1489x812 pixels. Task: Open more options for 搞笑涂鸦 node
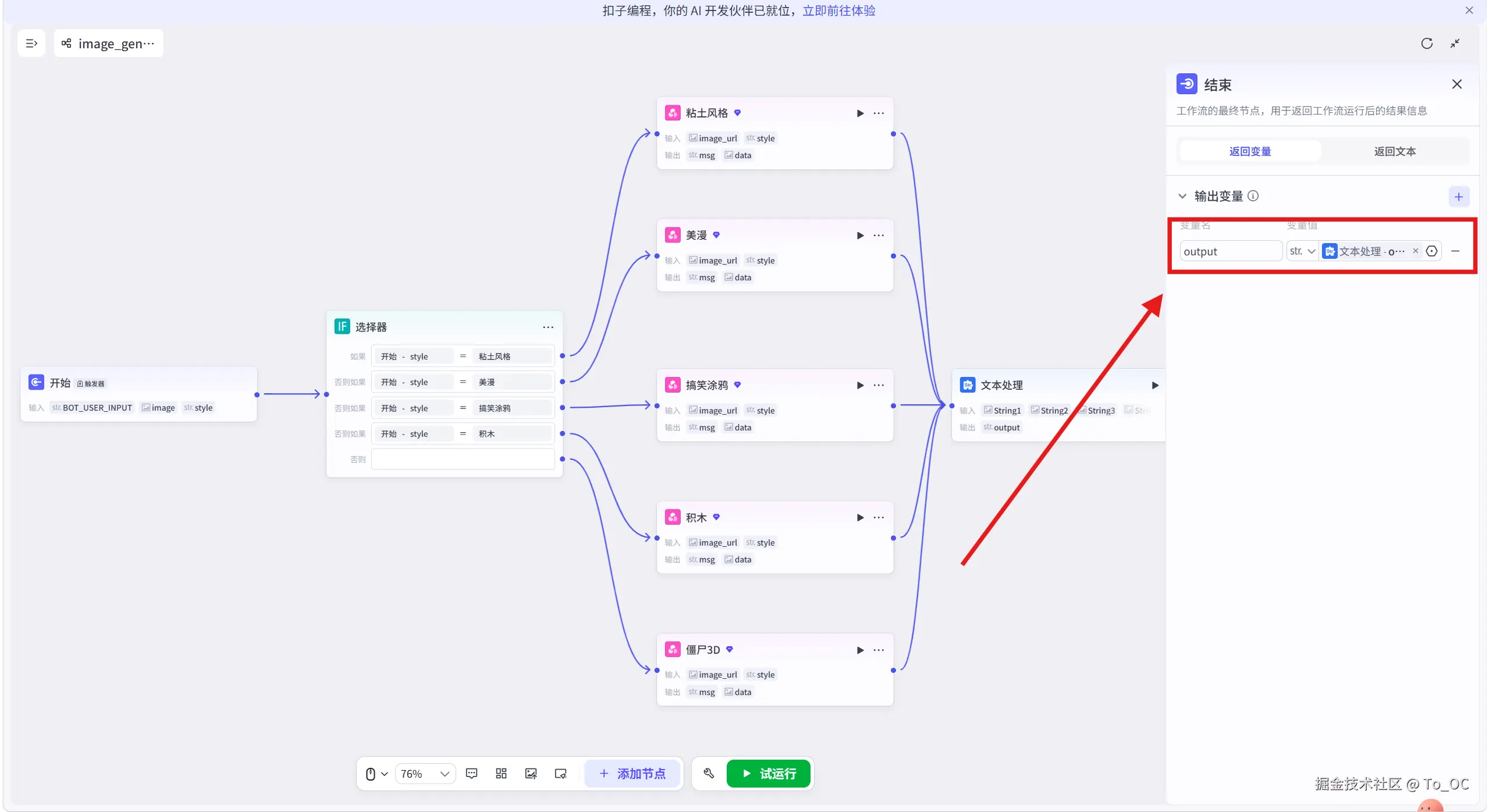879,385
